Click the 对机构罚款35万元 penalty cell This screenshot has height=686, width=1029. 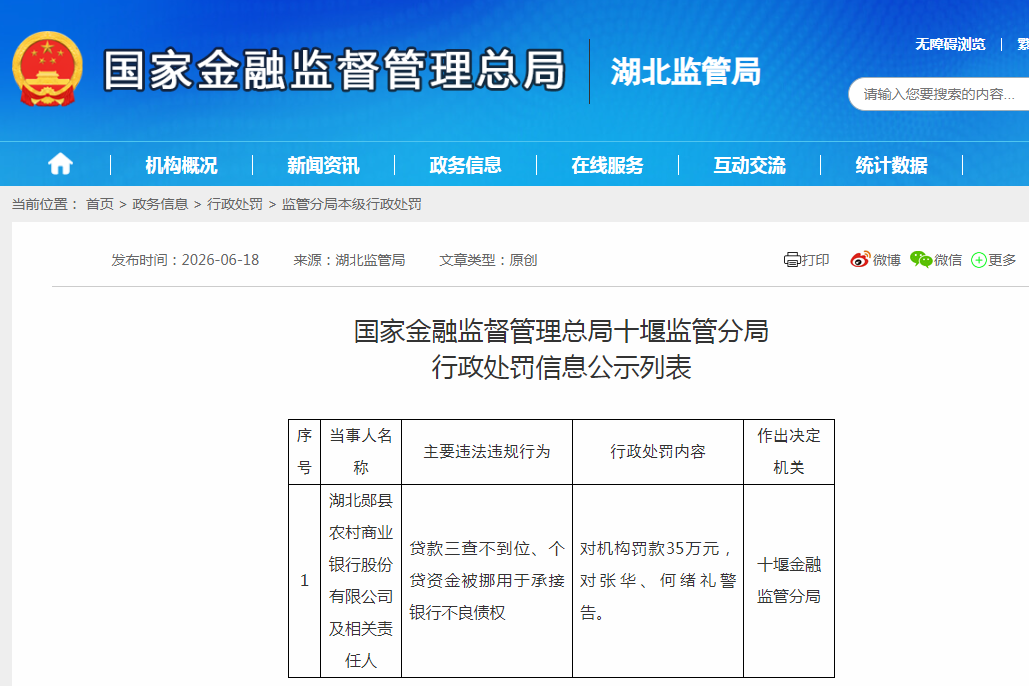tap(658, 581)
